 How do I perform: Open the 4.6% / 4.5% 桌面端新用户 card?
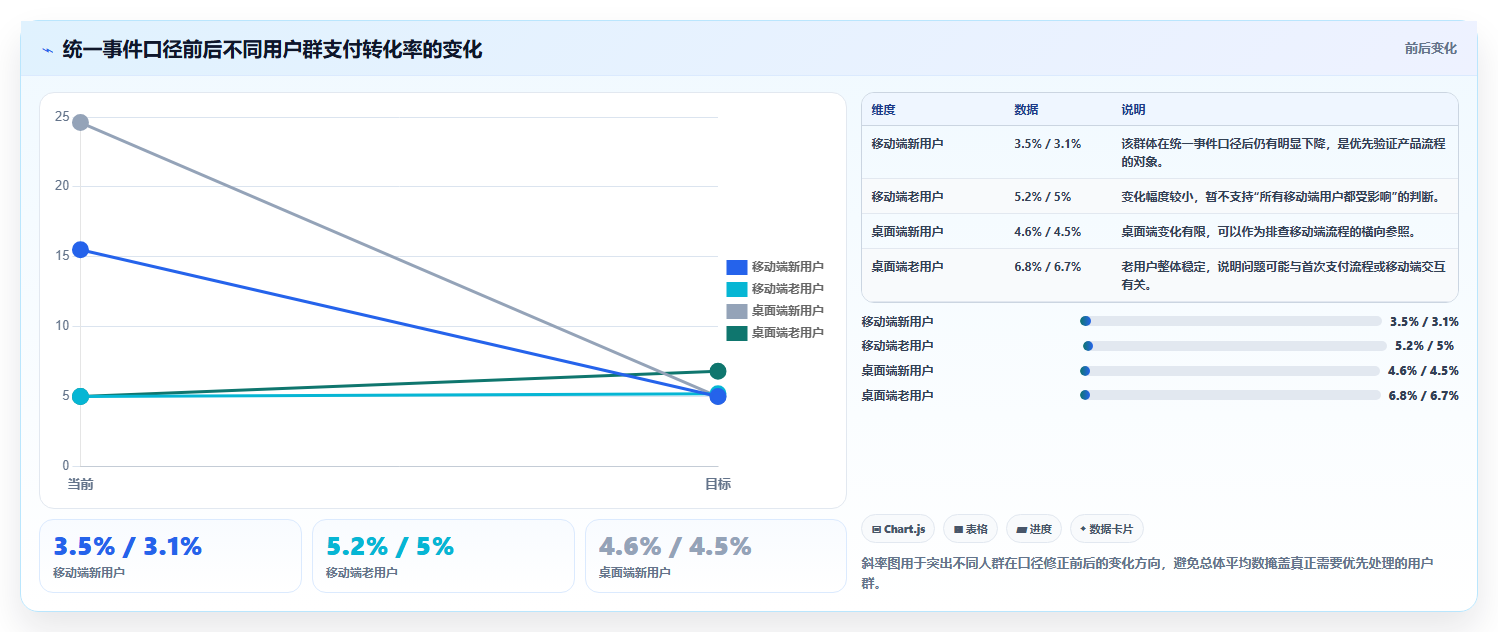click(716, 556)
